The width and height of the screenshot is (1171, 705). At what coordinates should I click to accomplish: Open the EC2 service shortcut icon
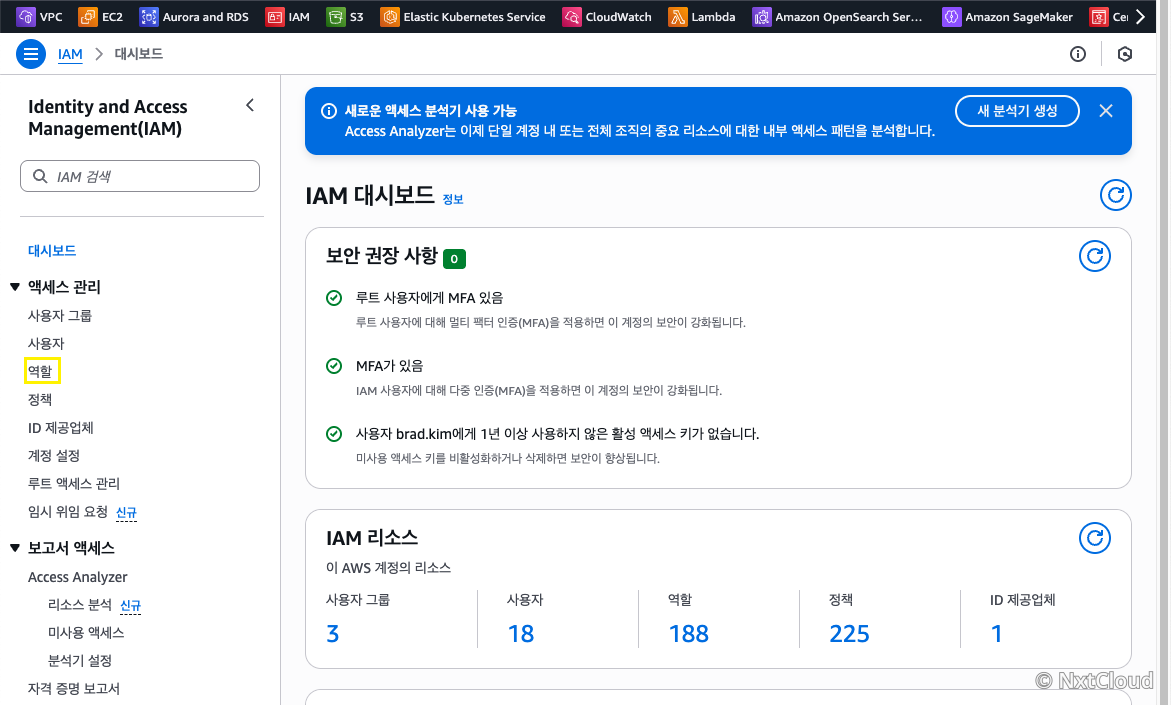pos(87,16)
